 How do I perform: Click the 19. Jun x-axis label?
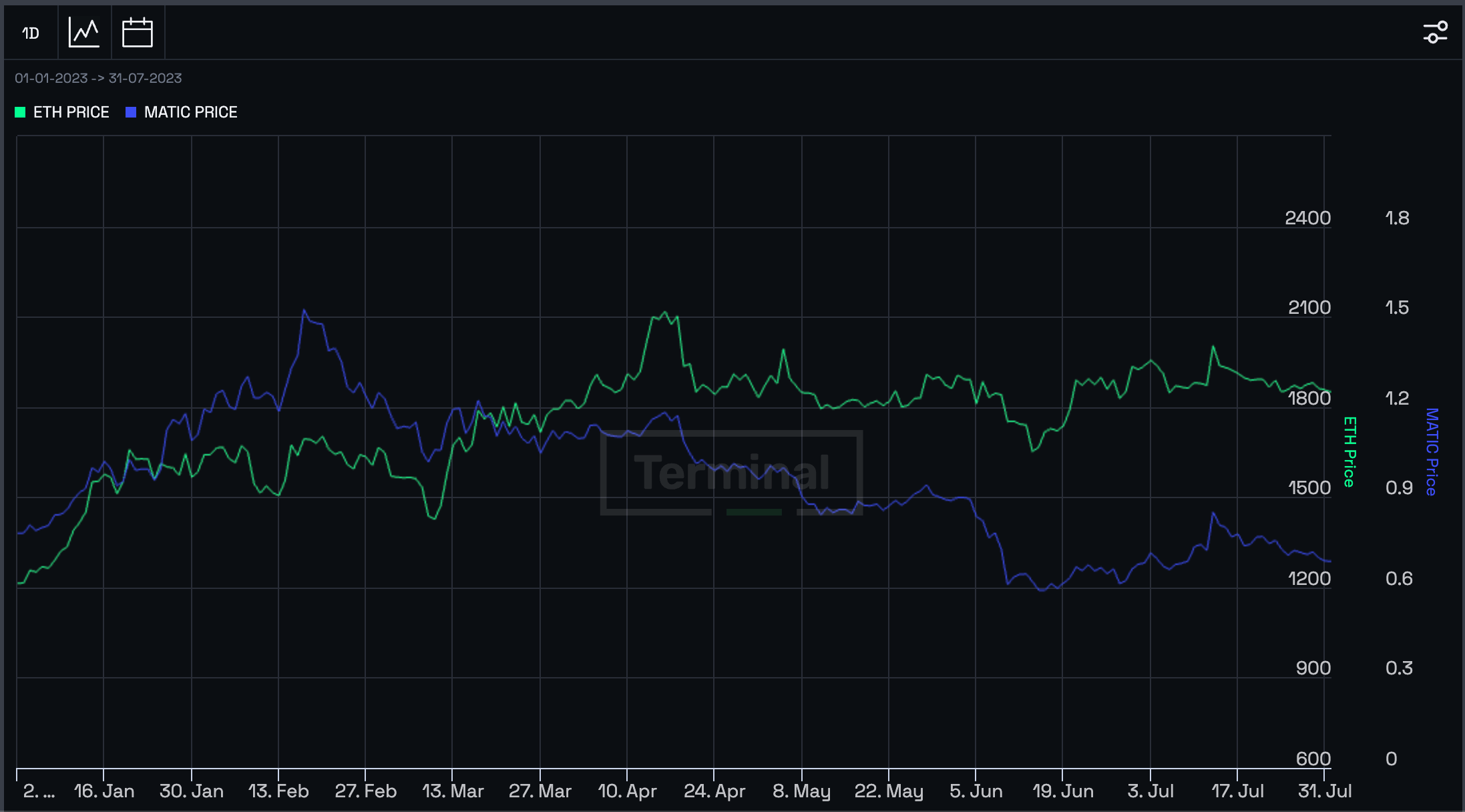pos(1062,791)
